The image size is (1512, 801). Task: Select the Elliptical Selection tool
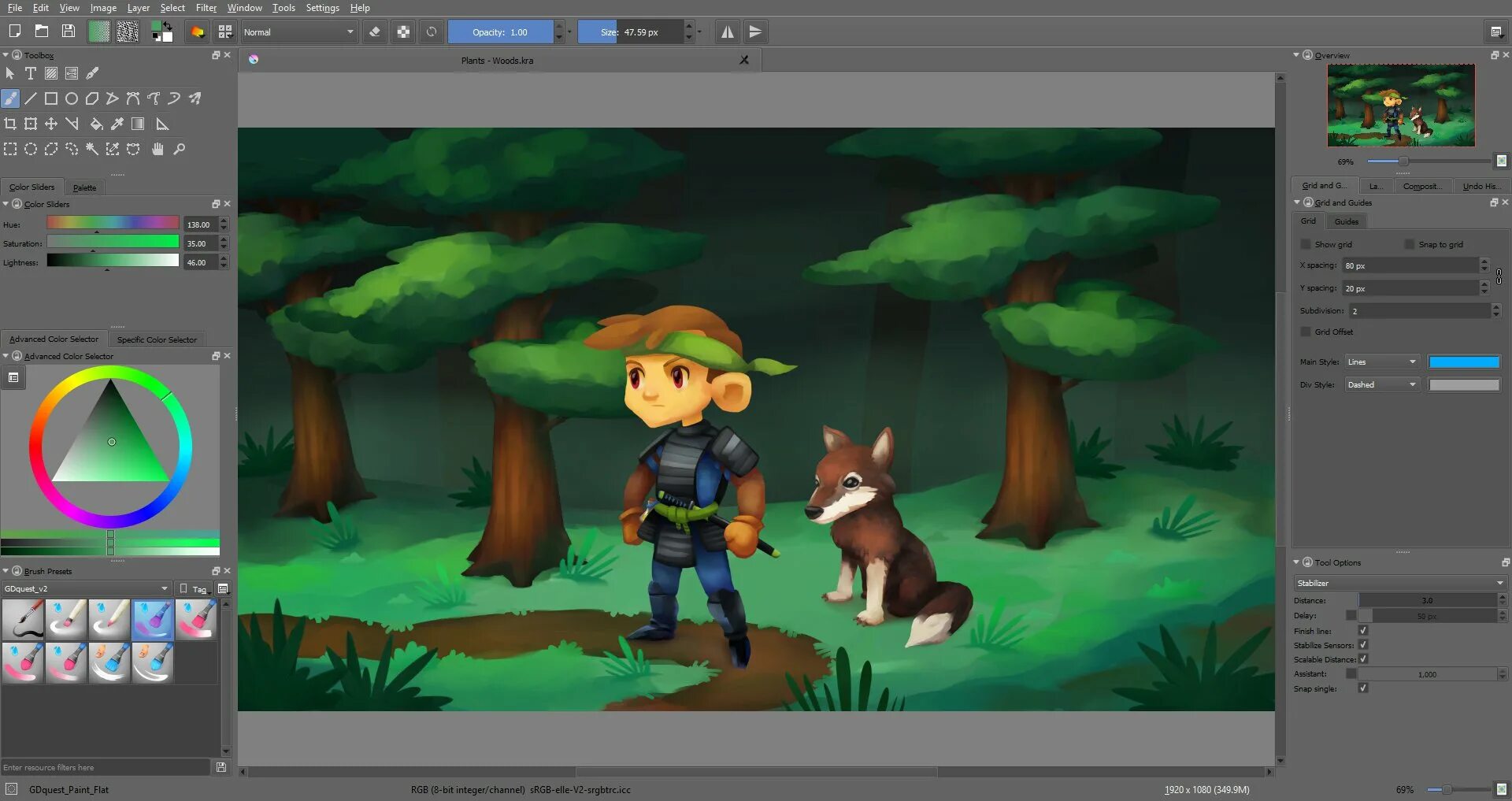pyautogui.click(x=31, y=149)
